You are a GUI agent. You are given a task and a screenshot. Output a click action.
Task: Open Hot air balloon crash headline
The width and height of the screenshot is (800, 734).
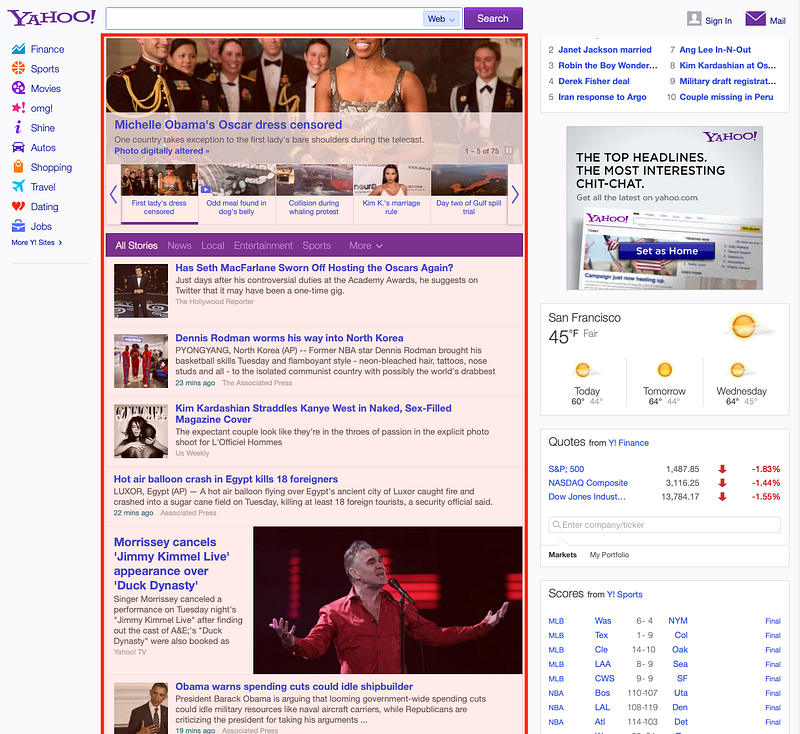(x=226, y=479)
